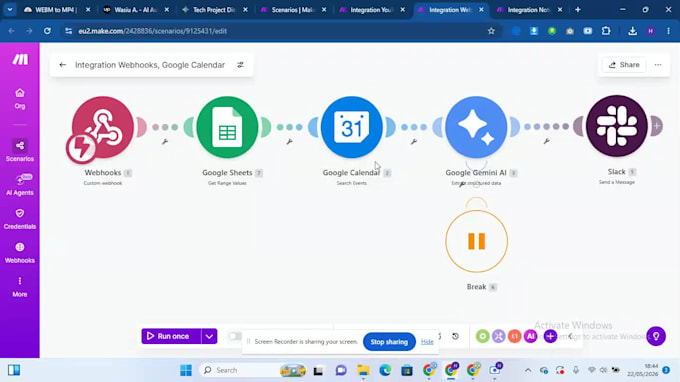Reload the browser page
The width and height of the screenshot is (680, 382).
(47, 31)
